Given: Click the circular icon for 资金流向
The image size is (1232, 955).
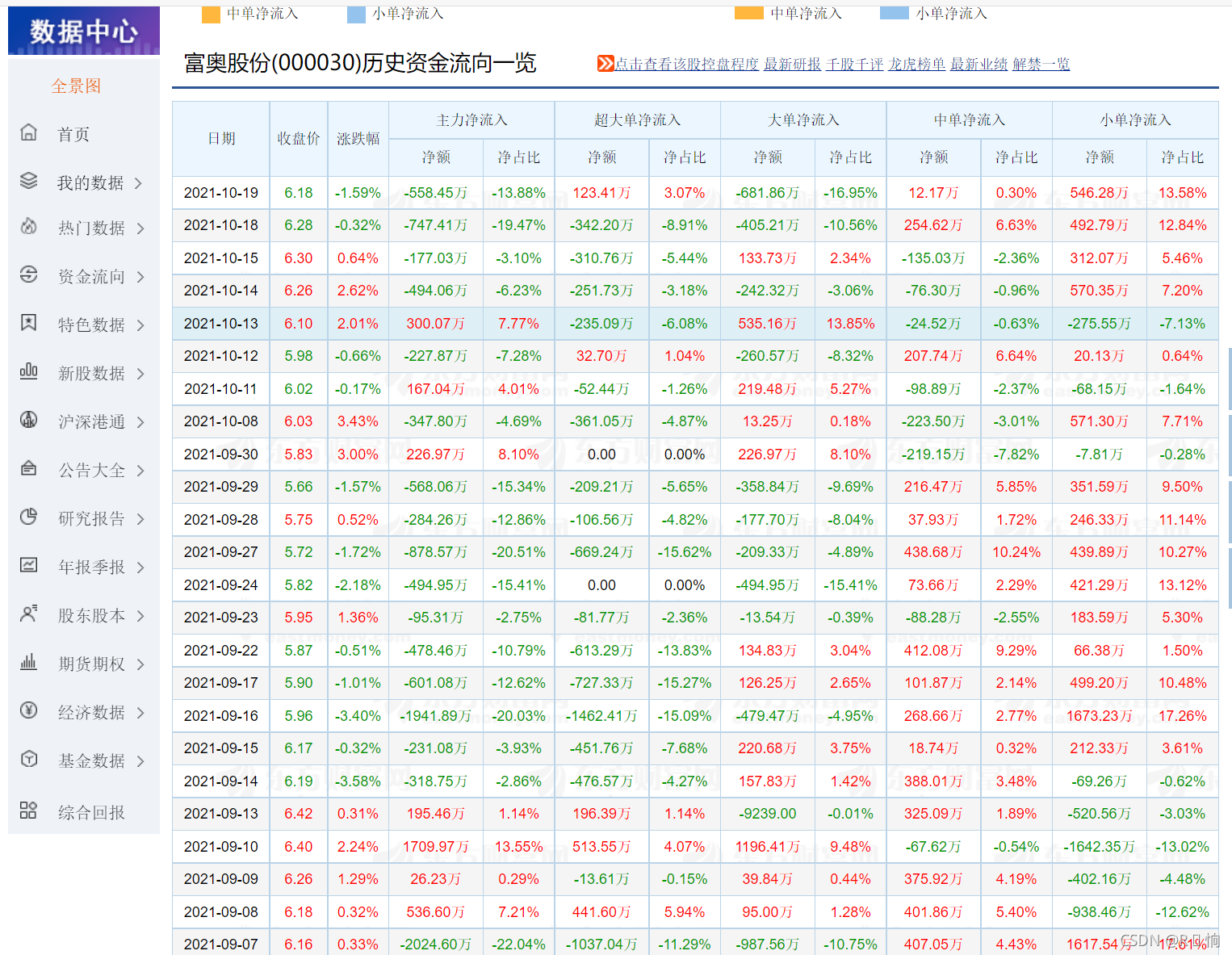Looking at the screenshot, I should point(29,274).
